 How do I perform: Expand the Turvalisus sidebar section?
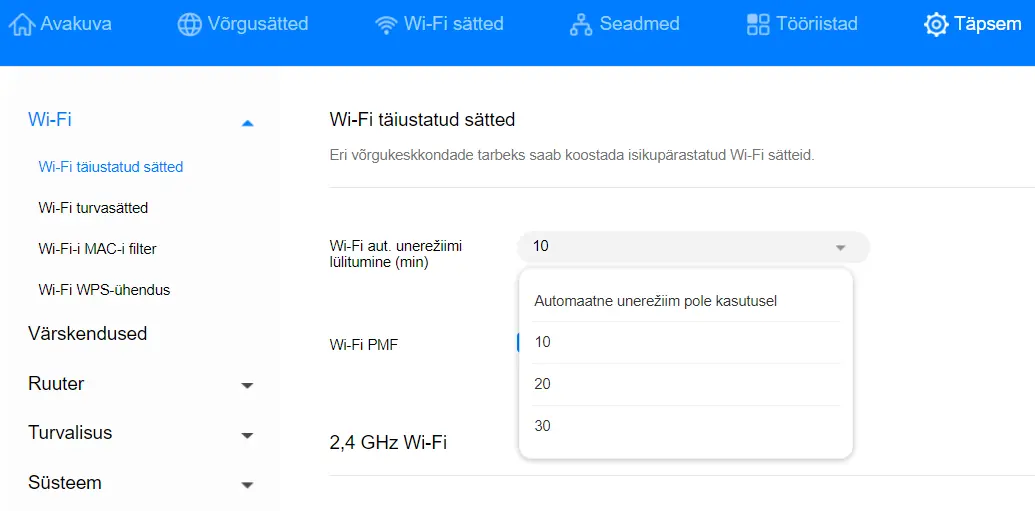coord(248,435)
